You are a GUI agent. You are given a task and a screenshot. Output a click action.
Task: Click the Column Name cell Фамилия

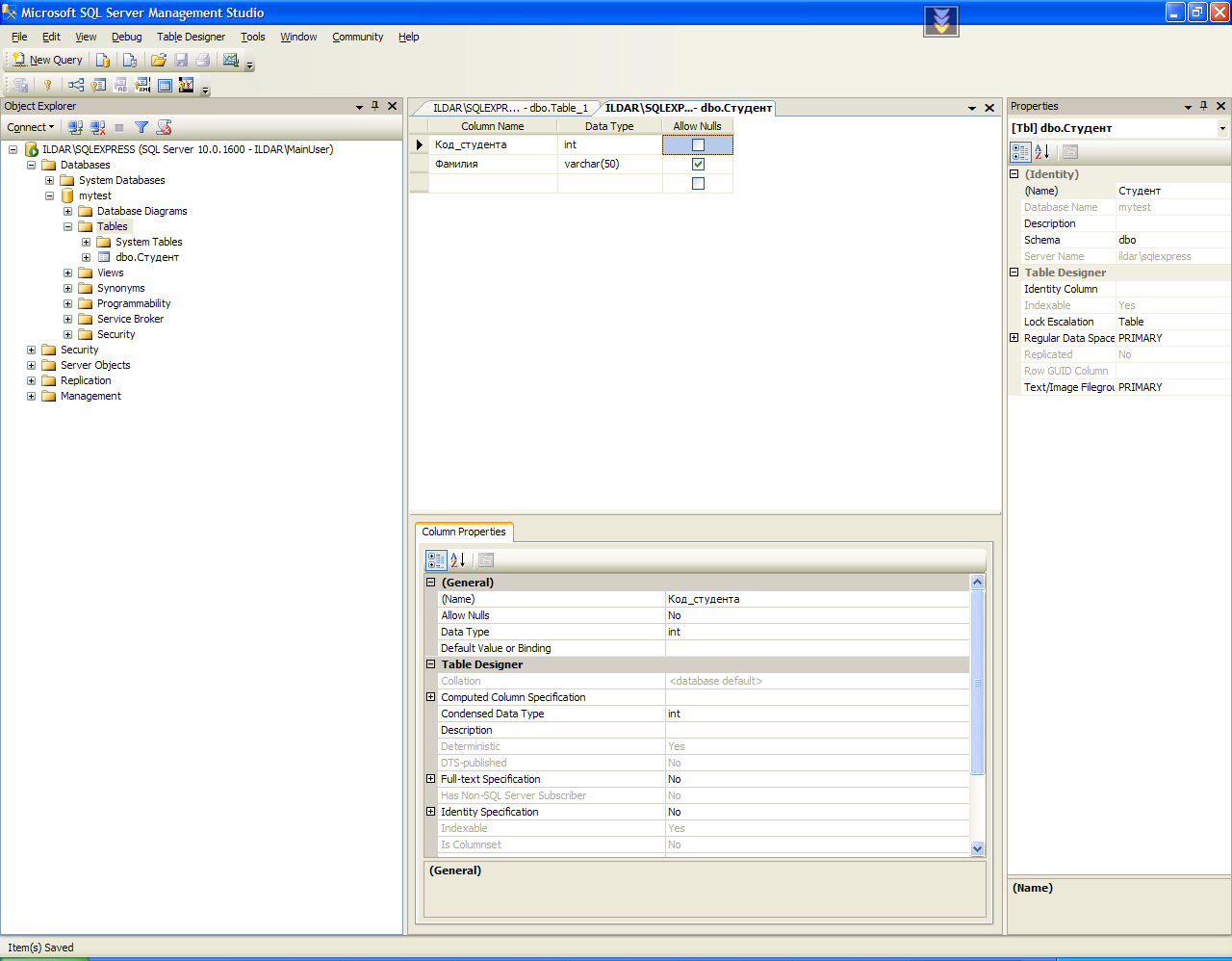point(493,164)
